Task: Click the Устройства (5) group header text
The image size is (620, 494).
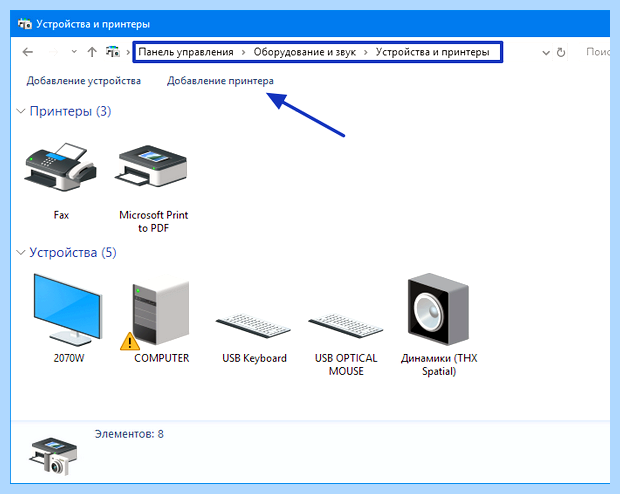Action: pos(73,252)
